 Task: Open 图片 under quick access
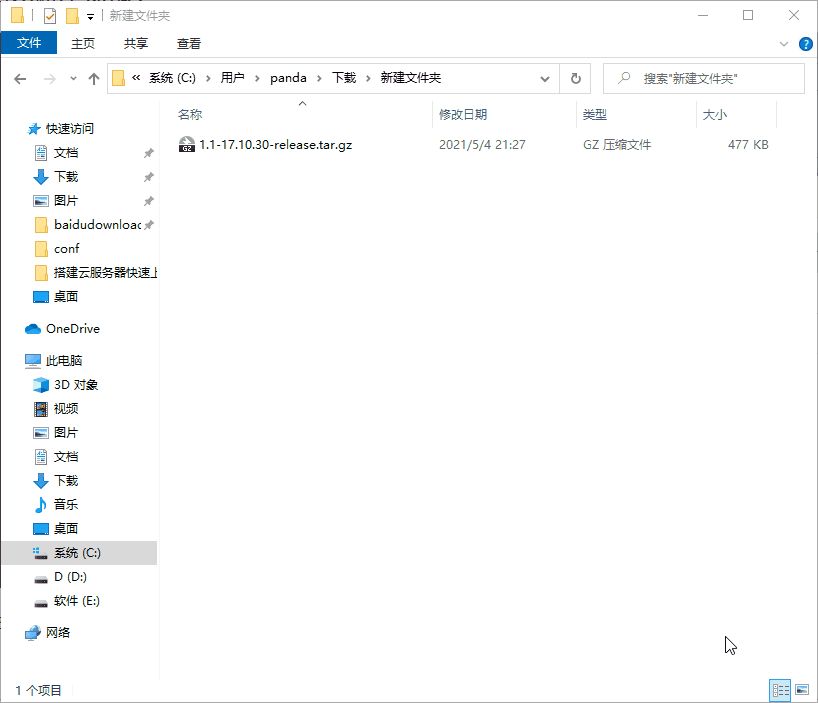click(x=66, y=201)
